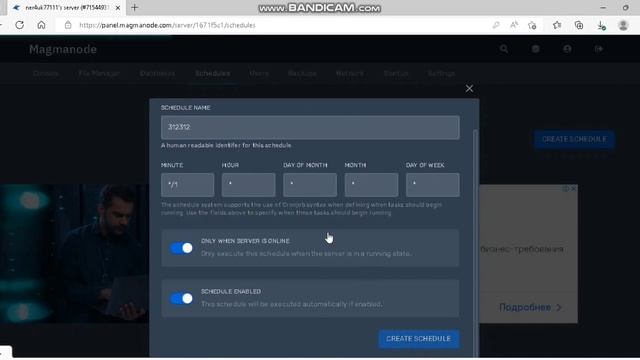The image size is (640, 360).
Task: Toggle Only When Server Is Online switch
Action: 182,248
